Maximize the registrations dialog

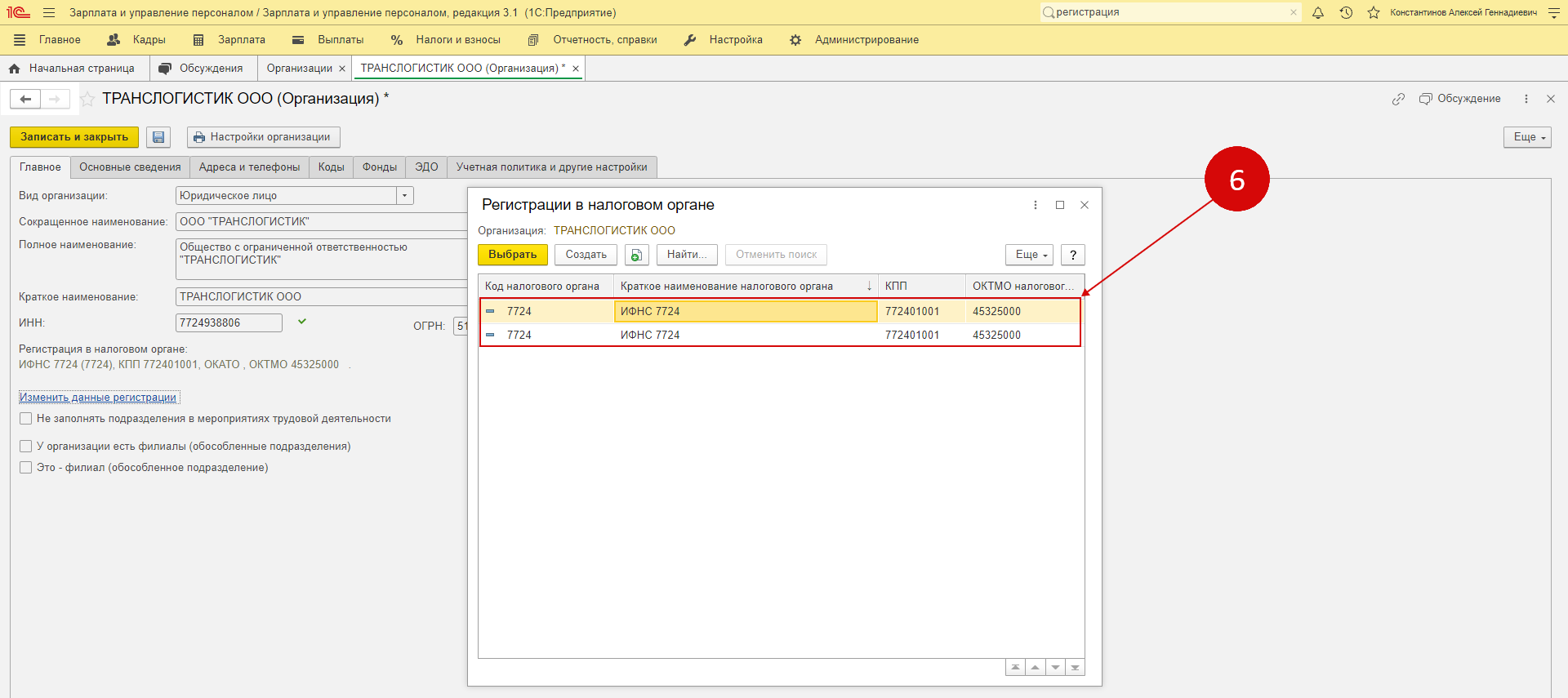tap(1060, 205)
